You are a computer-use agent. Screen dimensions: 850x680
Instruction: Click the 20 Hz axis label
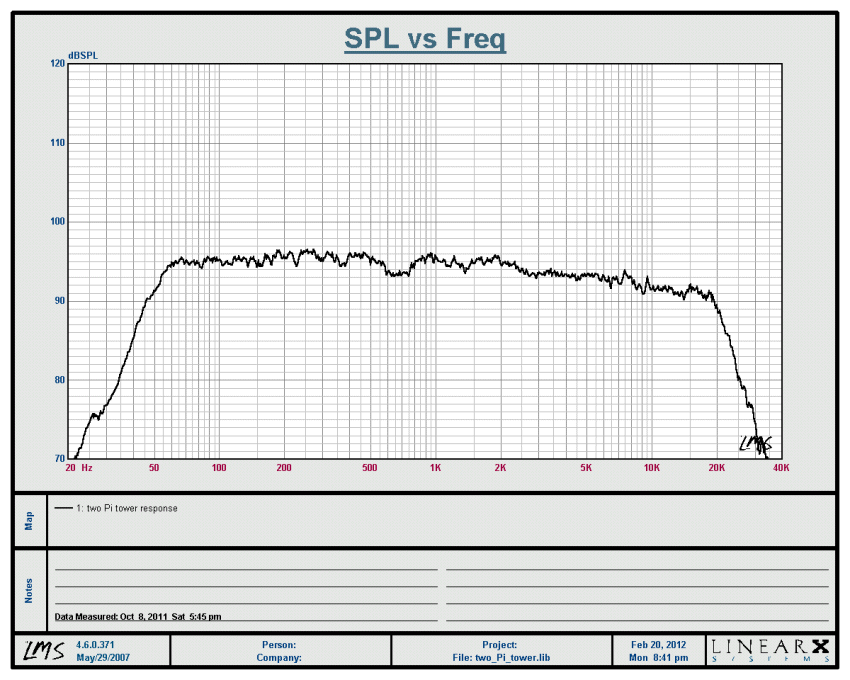pos(78,468)
